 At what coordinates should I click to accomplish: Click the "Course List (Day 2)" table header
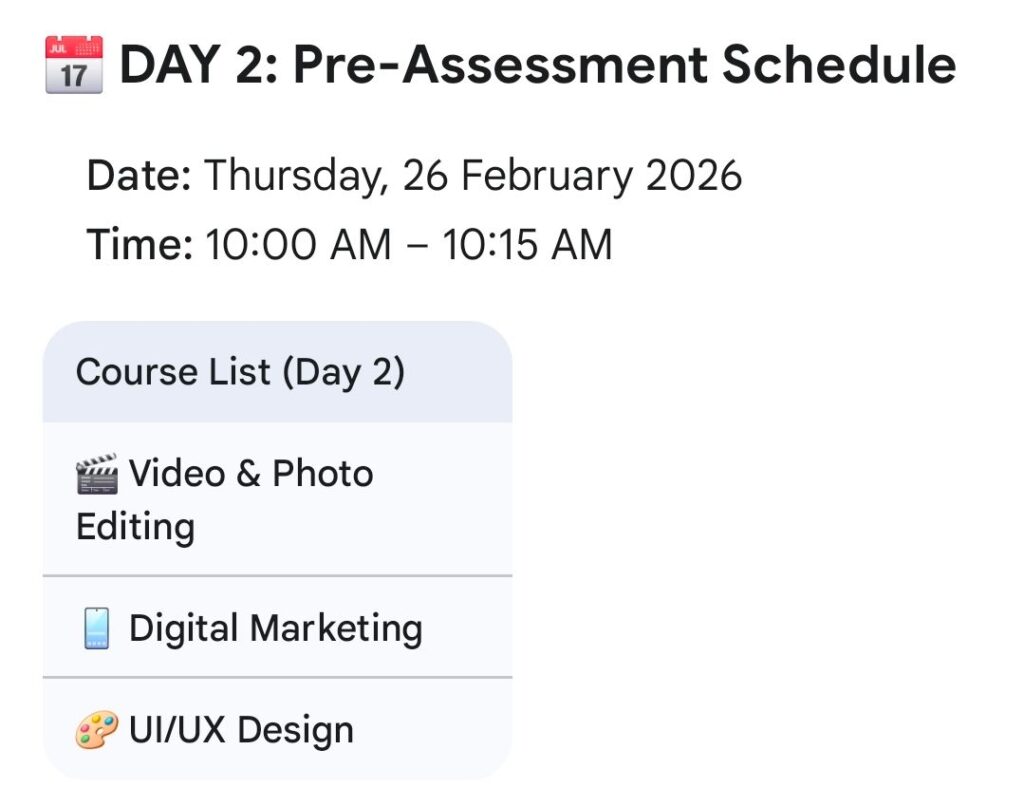240,372
